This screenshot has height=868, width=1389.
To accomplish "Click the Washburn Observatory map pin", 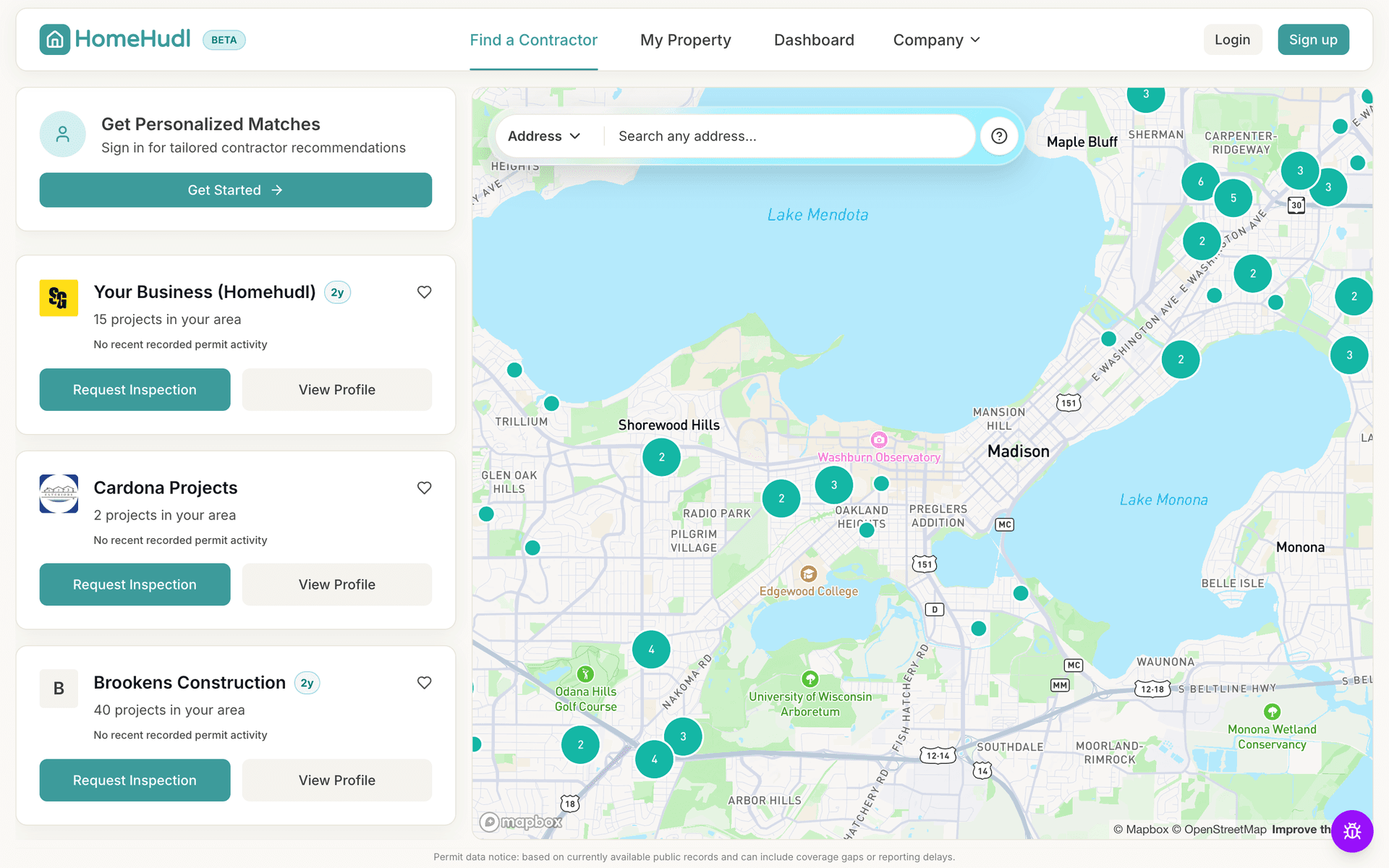I will [879, 439].
